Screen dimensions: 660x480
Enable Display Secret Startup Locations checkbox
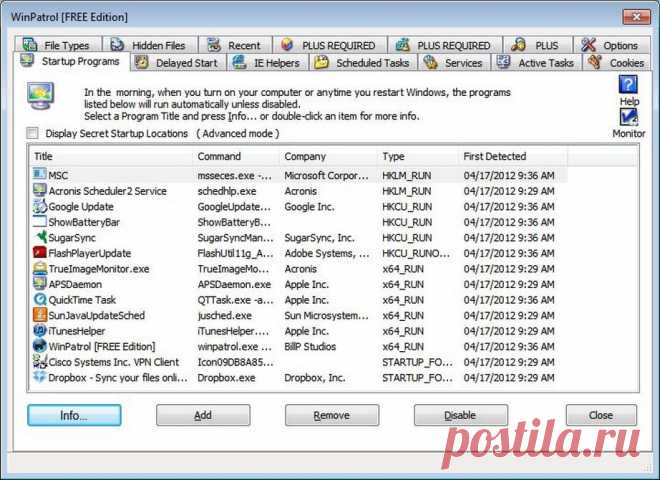32,133
